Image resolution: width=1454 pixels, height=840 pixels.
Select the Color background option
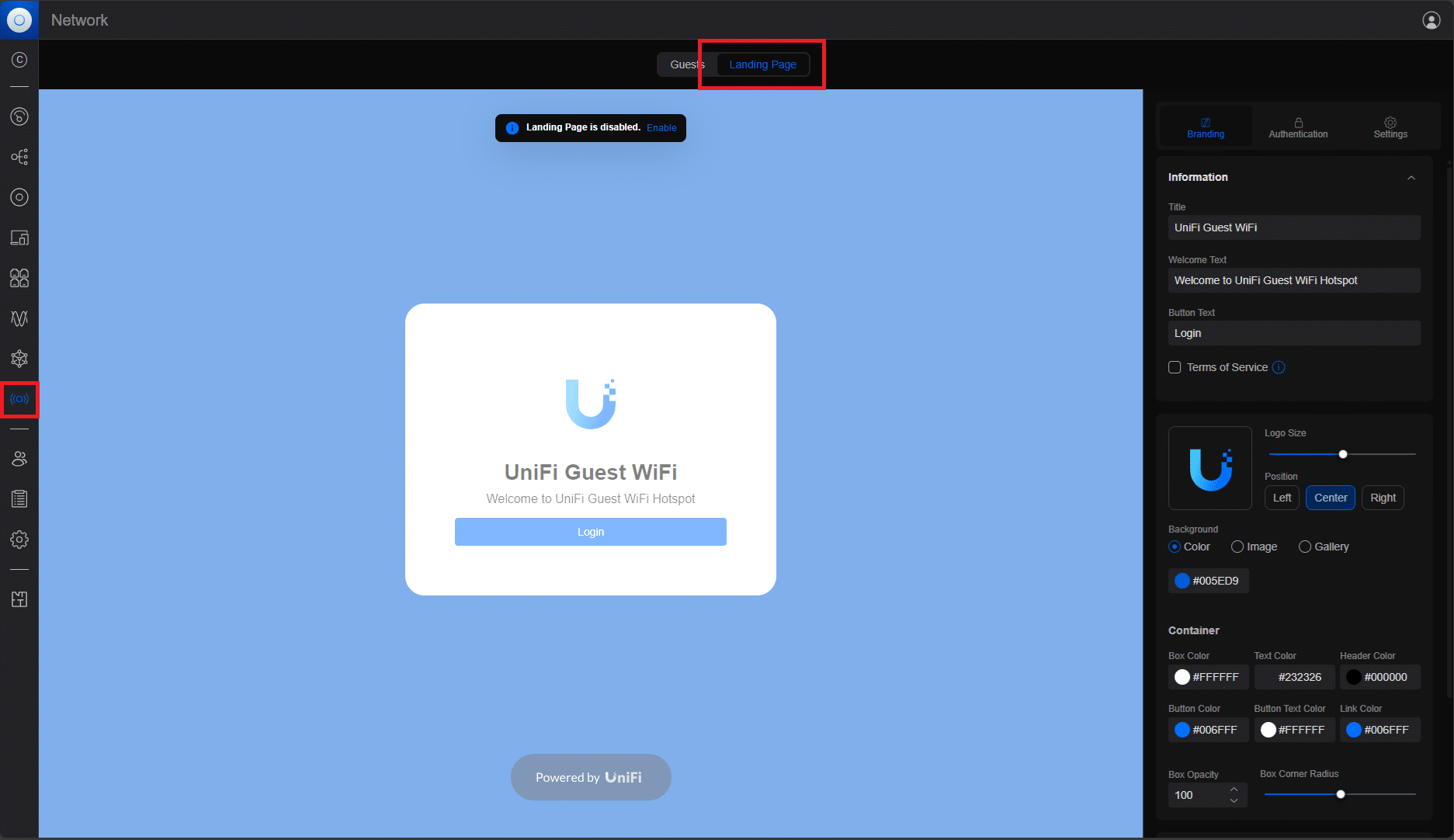tap(1175, 547)
